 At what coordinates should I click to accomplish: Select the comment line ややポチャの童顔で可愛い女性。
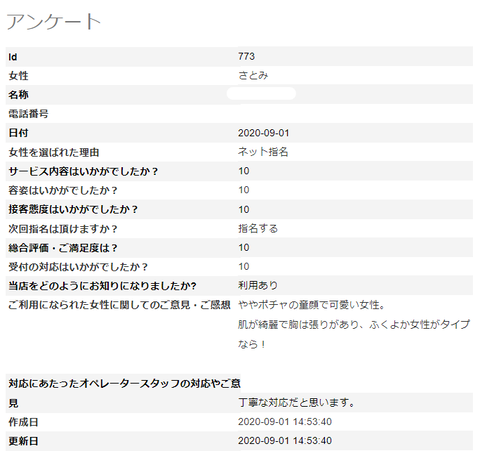coord(312,305)
